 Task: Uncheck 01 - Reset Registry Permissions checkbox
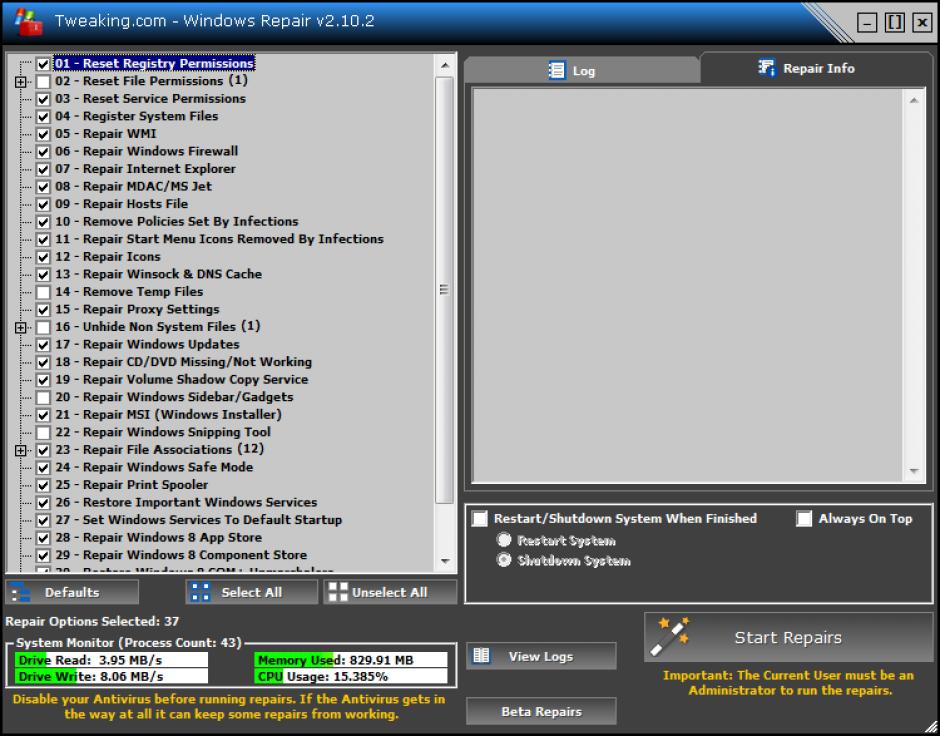(x=43, y=64)
